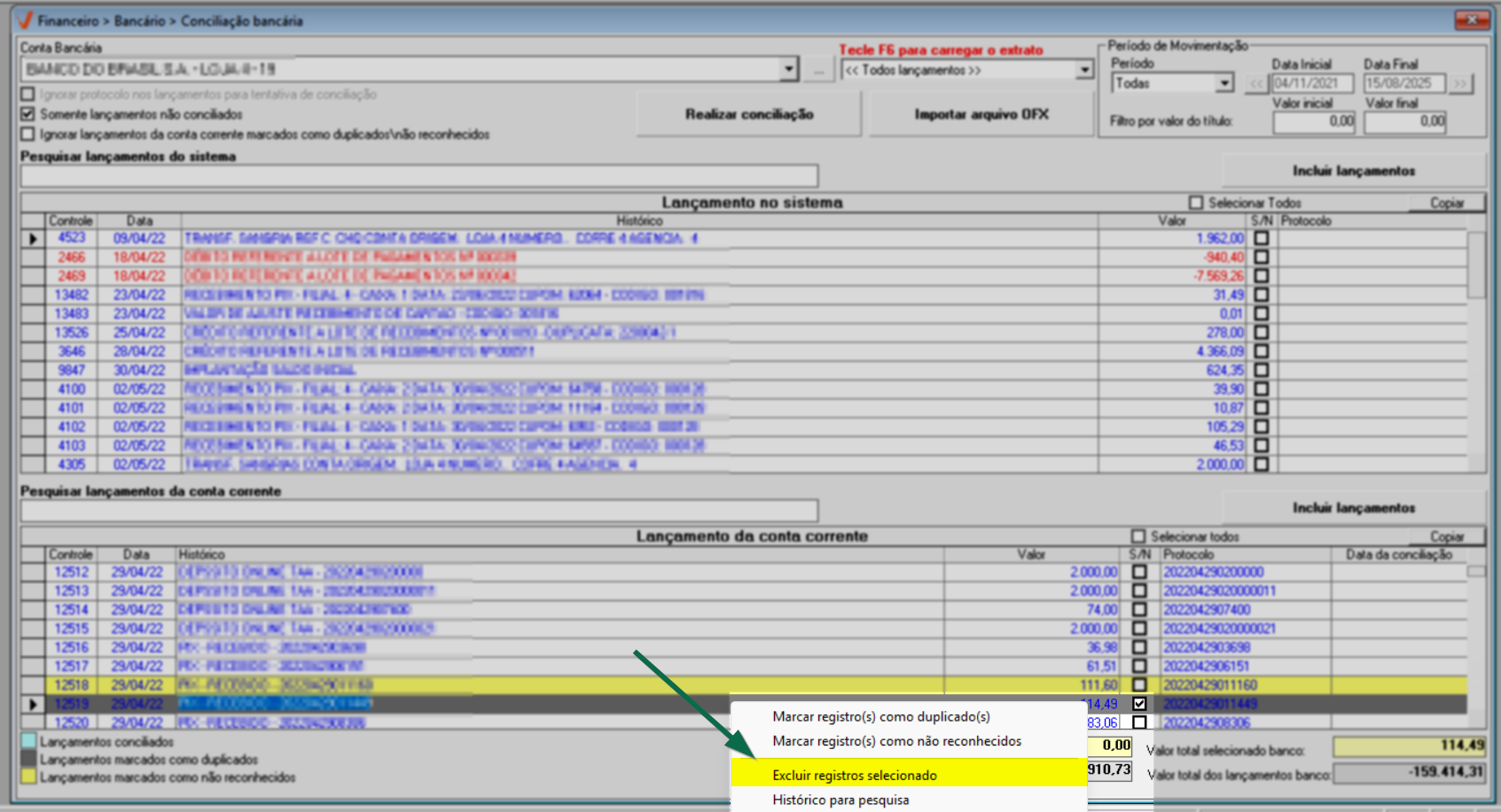Viewport: 1501px width, 812px height.
Task: Close the Conciliação bancária window
Action: click(x=1472, y=20)
